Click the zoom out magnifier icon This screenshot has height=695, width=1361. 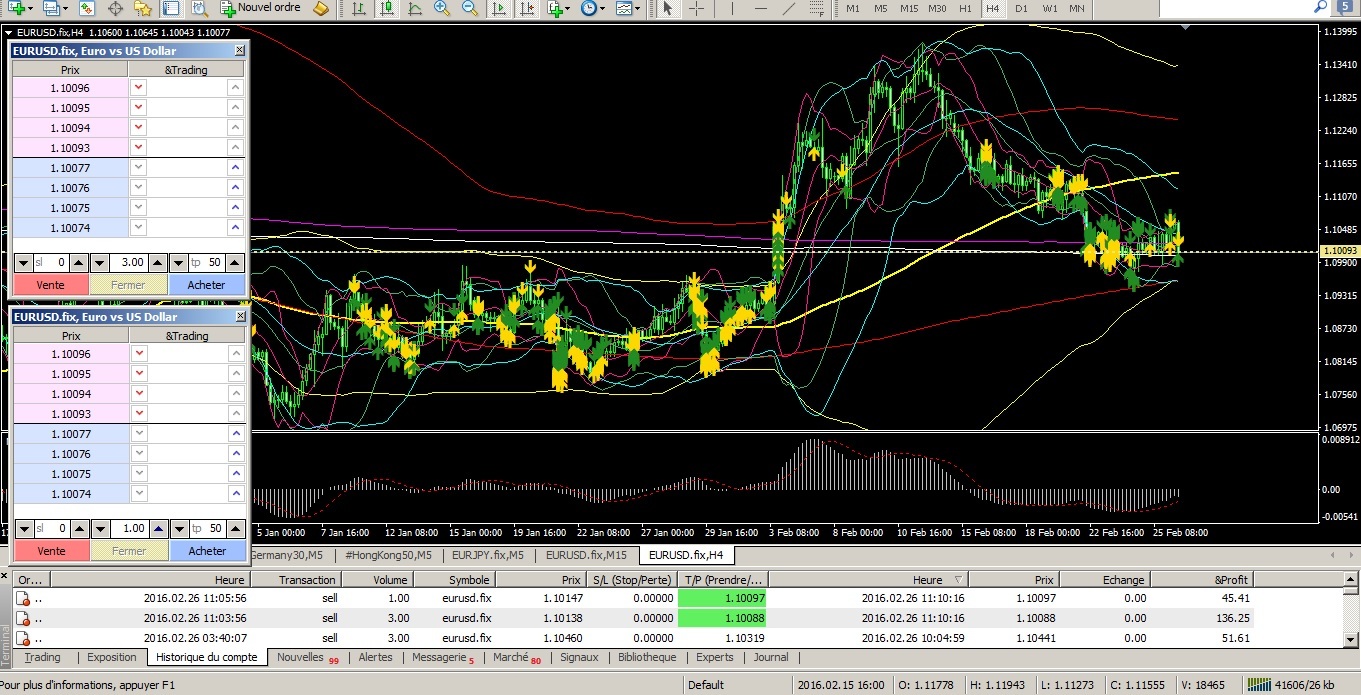click(469, 9)
